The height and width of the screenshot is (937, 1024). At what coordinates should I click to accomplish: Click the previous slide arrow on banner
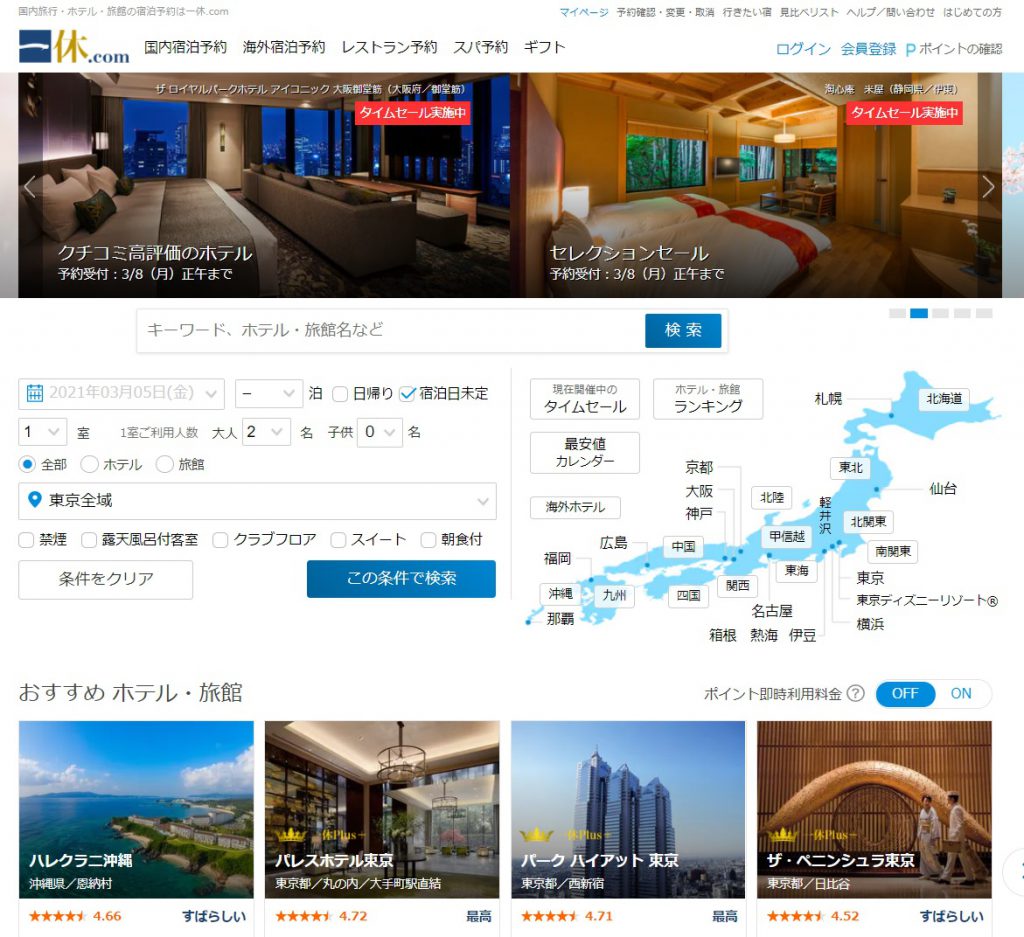(29, 187)
